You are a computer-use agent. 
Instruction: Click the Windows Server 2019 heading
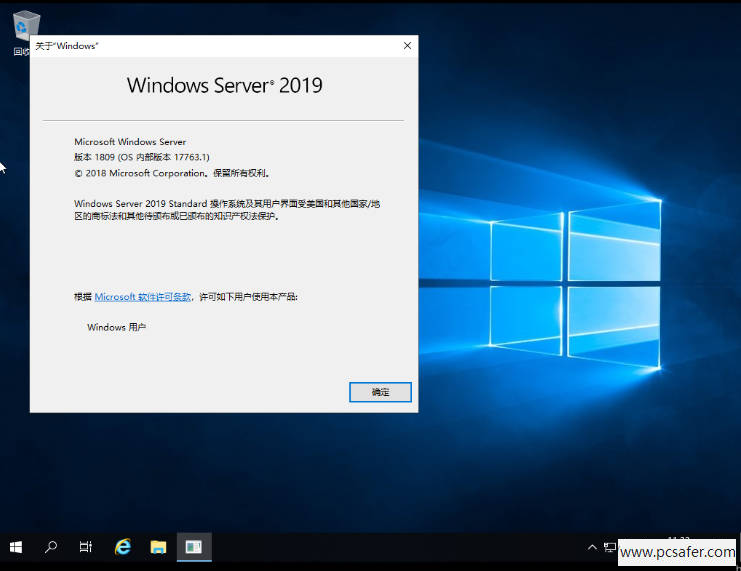224,85
